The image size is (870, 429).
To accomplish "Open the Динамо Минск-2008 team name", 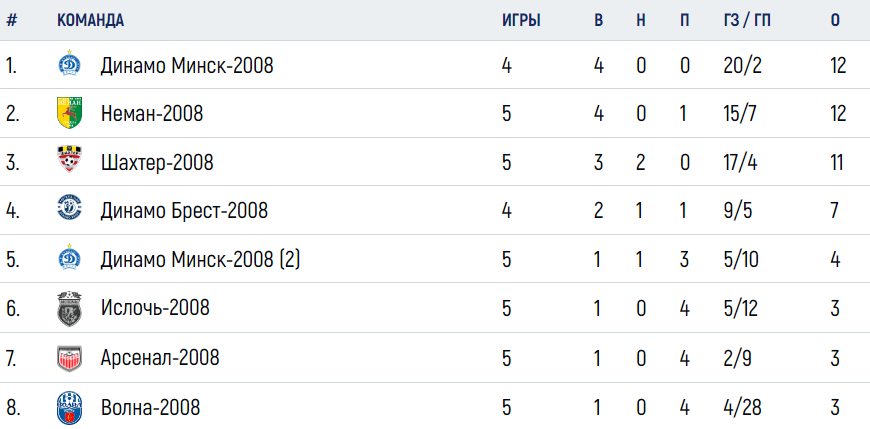I will tap(187, 66).
